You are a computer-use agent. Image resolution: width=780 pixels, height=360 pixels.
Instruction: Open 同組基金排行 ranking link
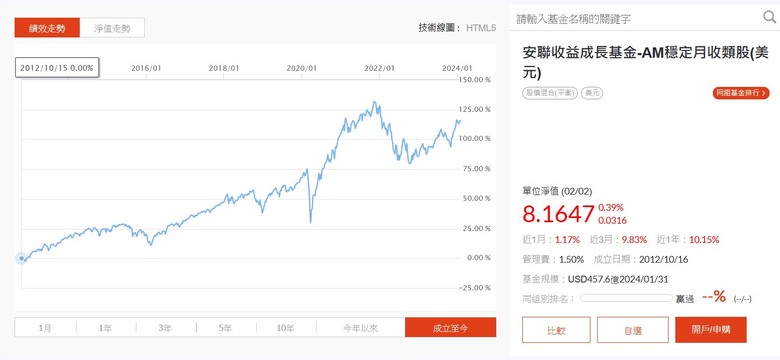point(741,93)
